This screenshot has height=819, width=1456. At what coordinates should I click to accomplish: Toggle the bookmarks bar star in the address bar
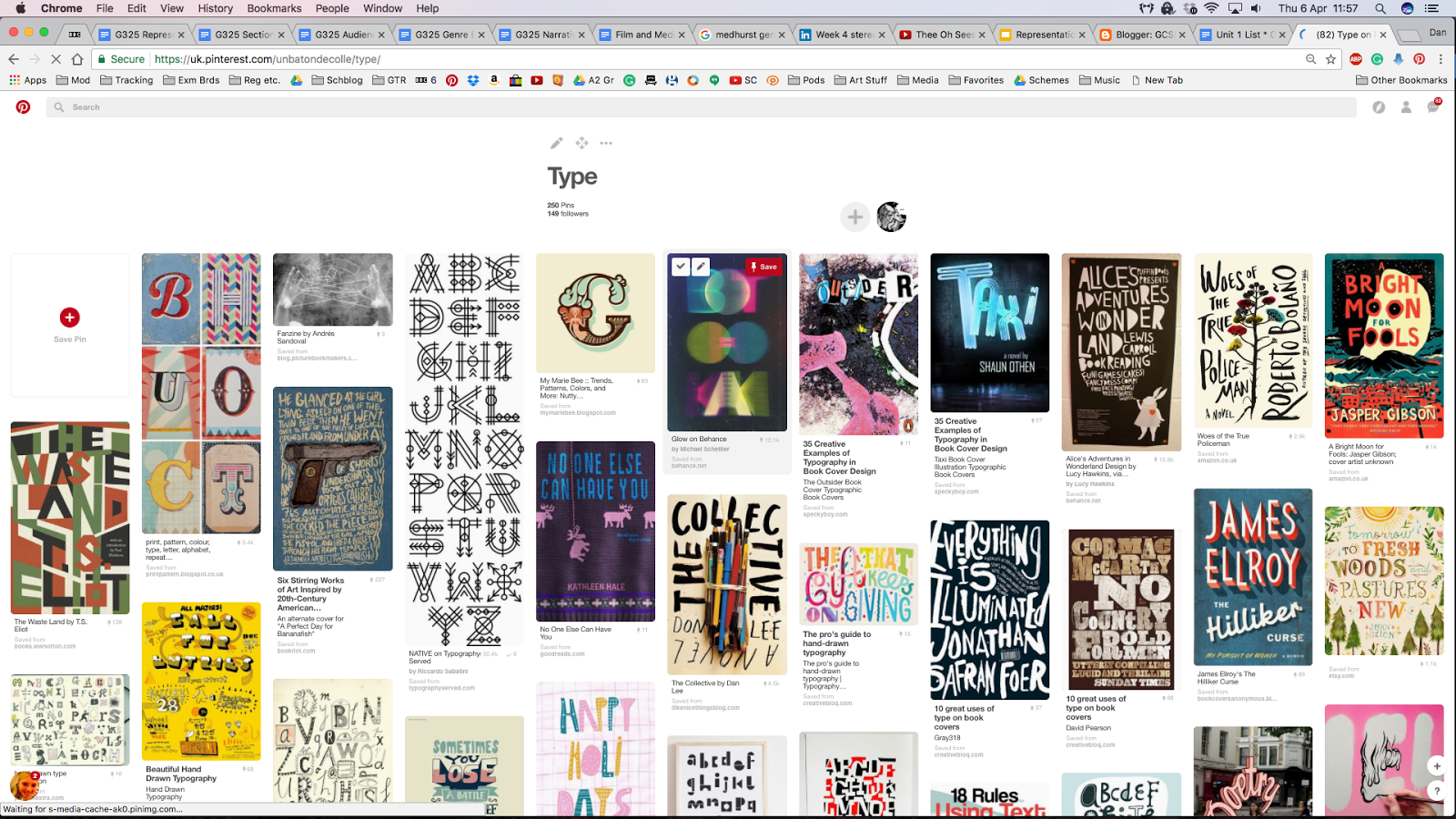pos(1330,58)
